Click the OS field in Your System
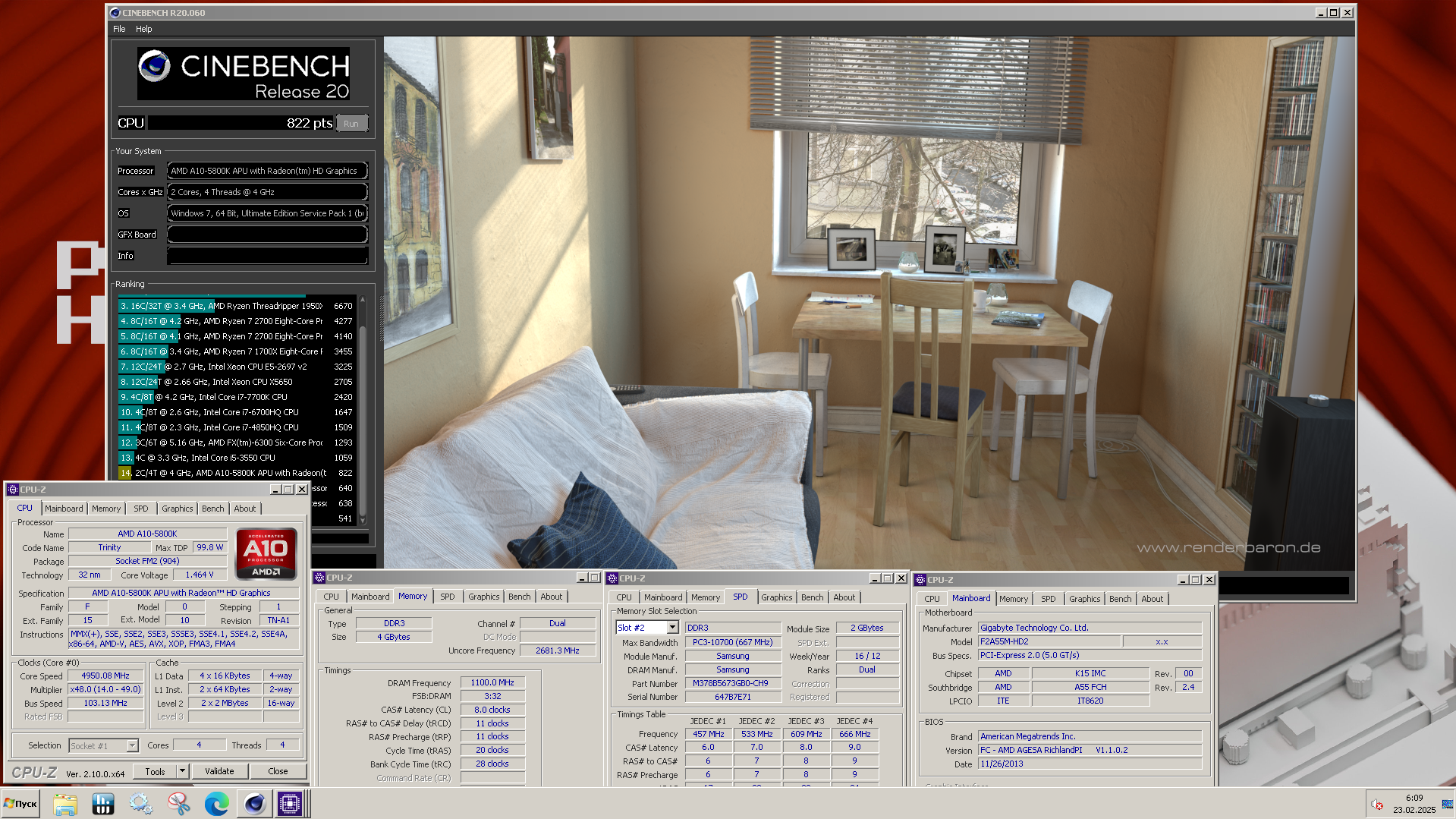The width and height of the screenshot is (1456, 819). 267,213
